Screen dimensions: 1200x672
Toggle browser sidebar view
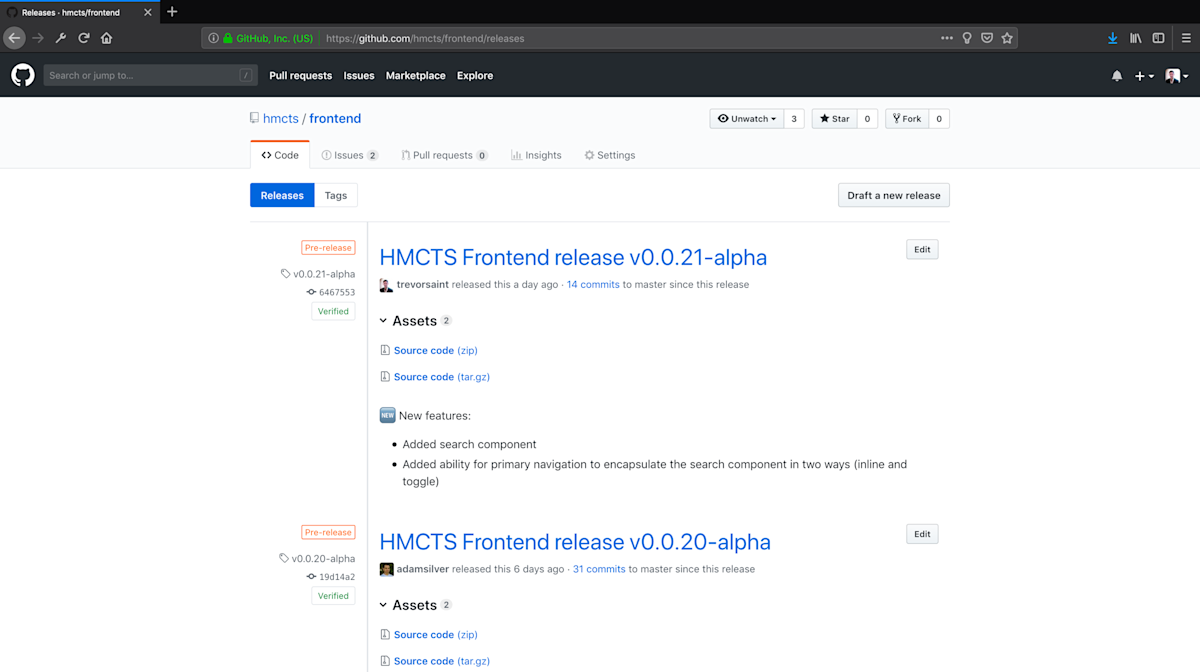point(1158,38)
